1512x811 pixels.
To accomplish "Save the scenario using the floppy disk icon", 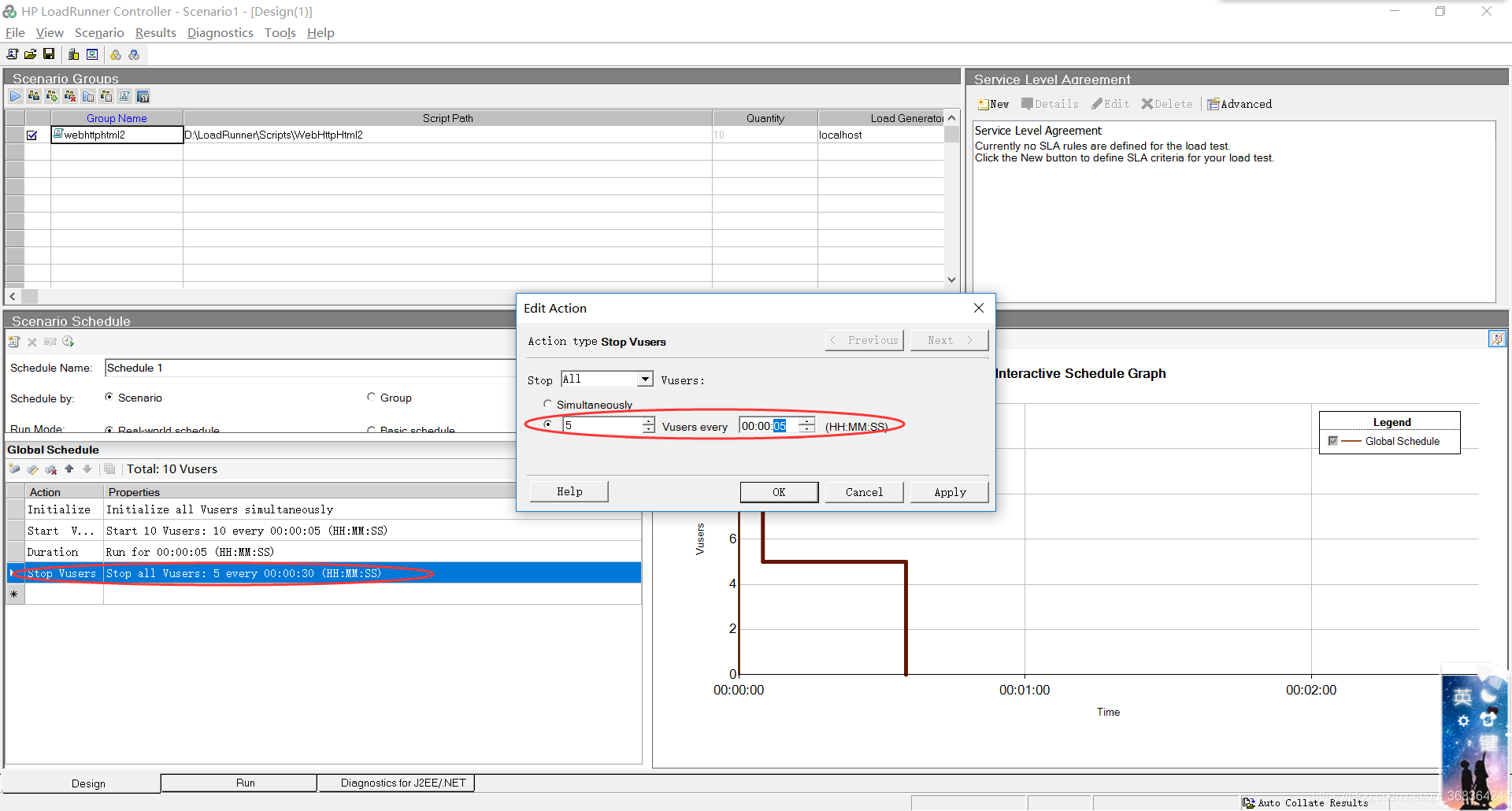I will tap(48, 54).
